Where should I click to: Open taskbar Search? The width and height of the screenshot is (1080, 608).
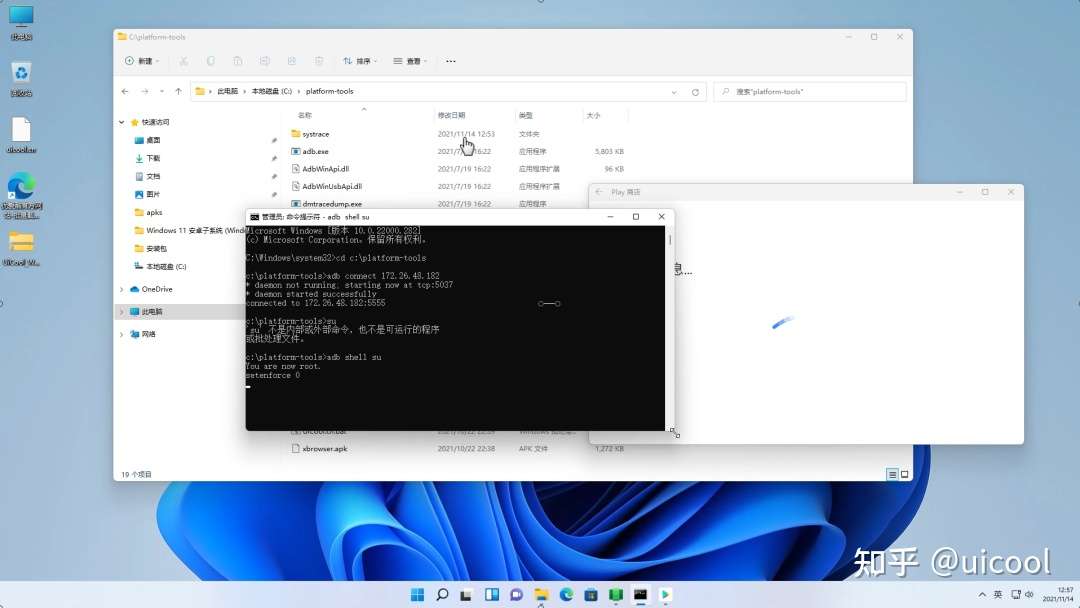pos(442,594)
